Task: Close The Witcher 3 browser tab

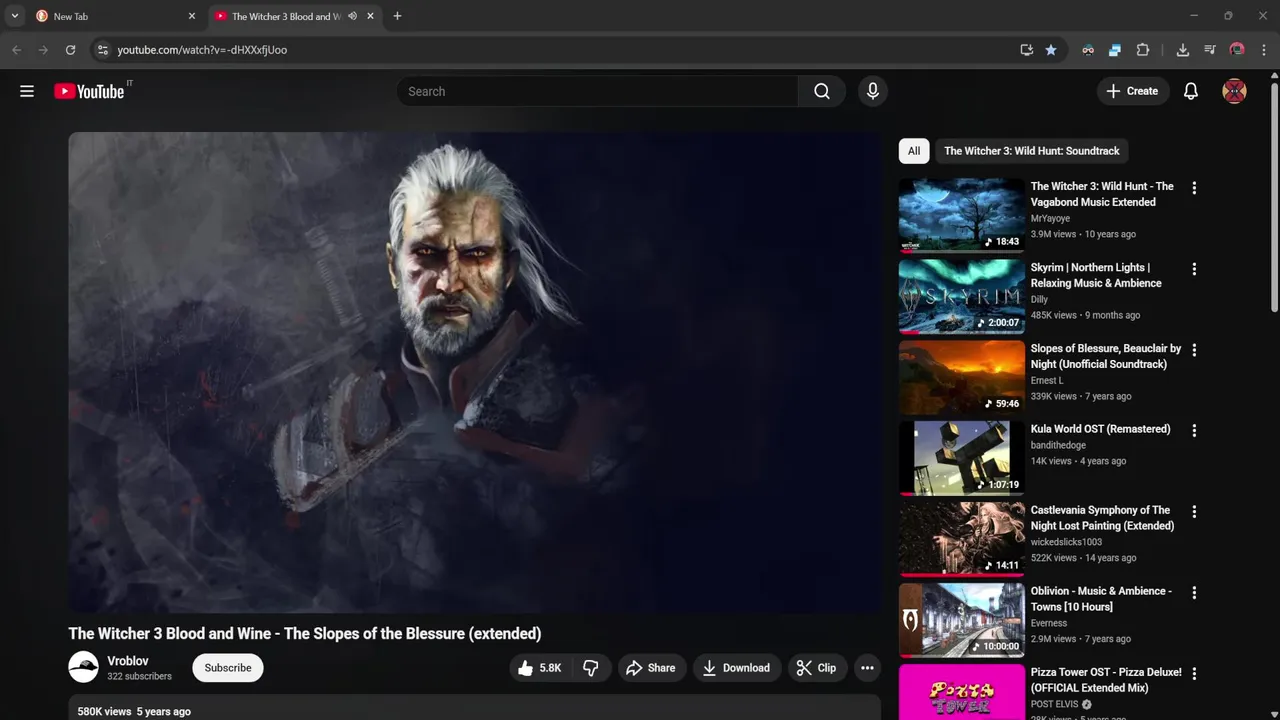Action: tap(371, 16)
